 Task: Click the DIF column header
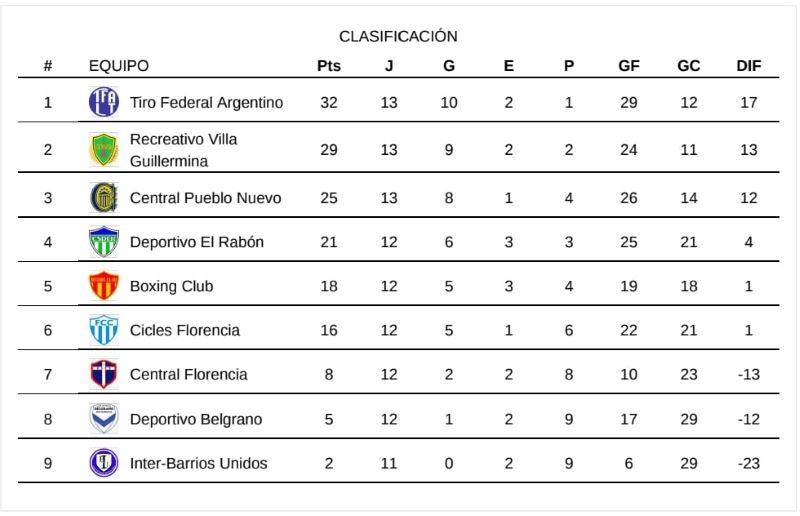coord(748,66)
